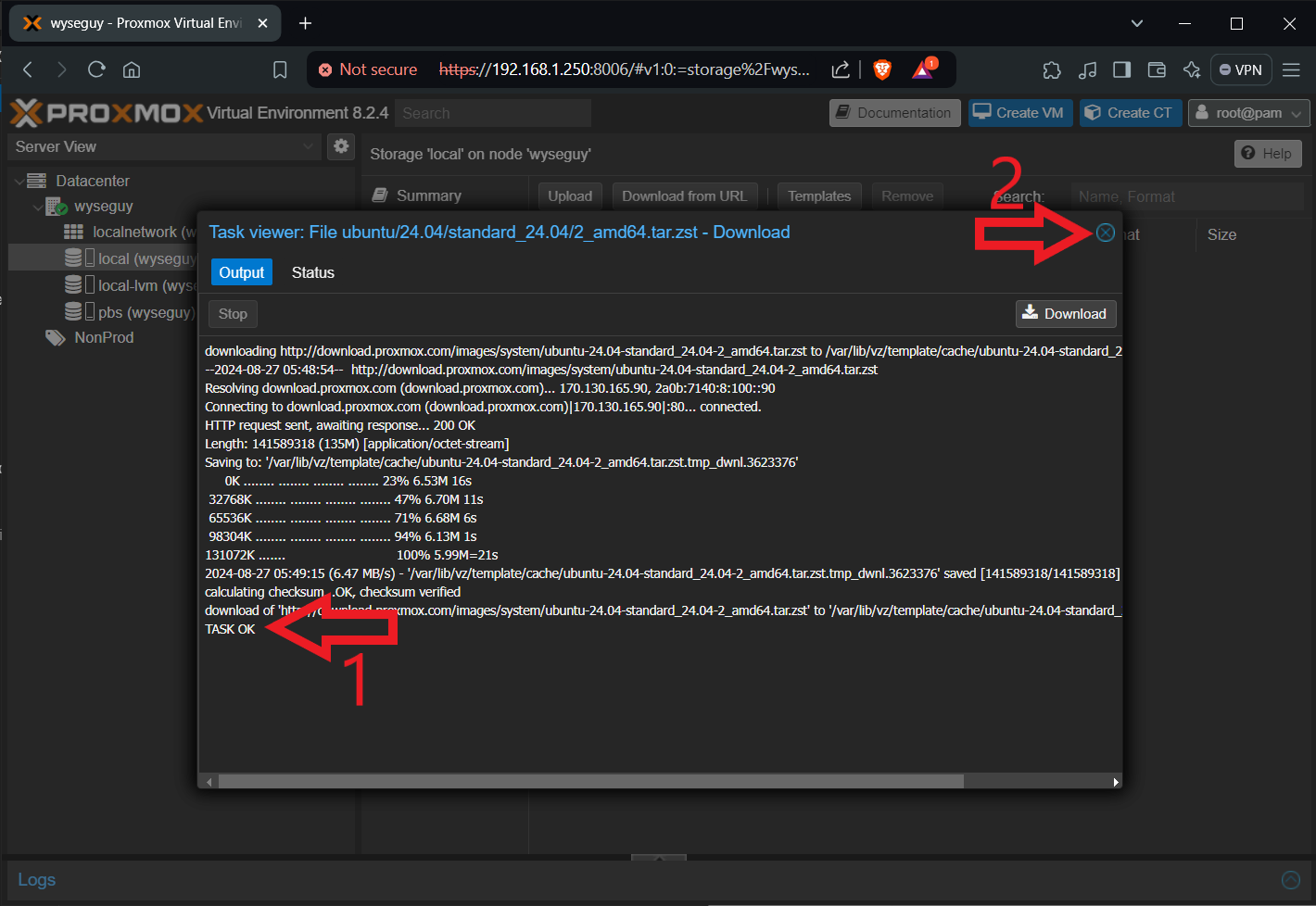Click the browser address bar URL
Image resolution: width=1316 pixels, height=906 pixels.
coord(624,69)
